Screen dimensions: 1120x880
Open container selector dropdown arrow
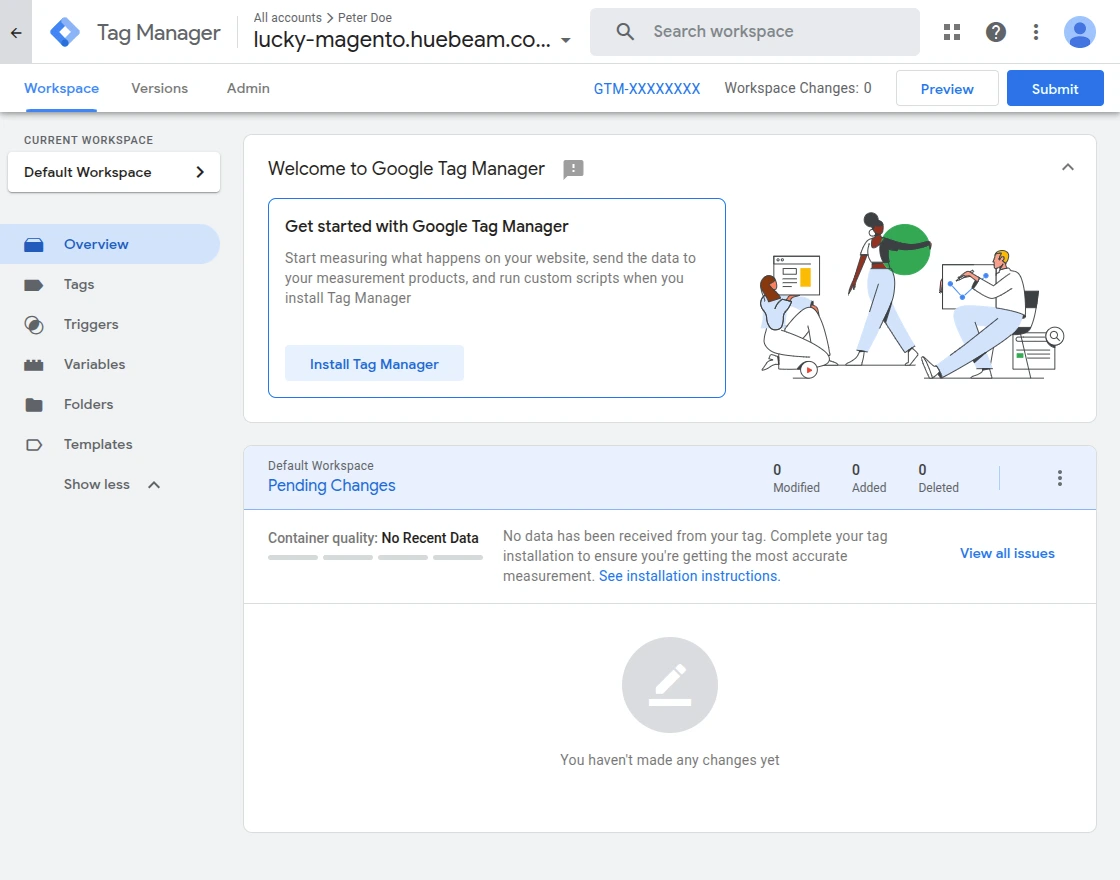tap(566, 40)
